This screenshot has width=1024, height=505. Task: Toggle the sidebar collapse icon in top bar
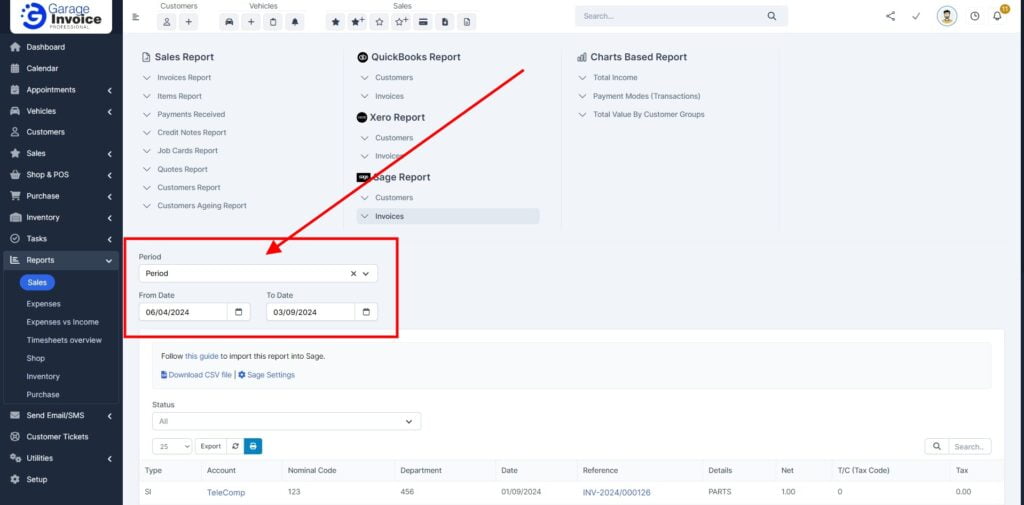pyautogui.click(x=136, y=17)
